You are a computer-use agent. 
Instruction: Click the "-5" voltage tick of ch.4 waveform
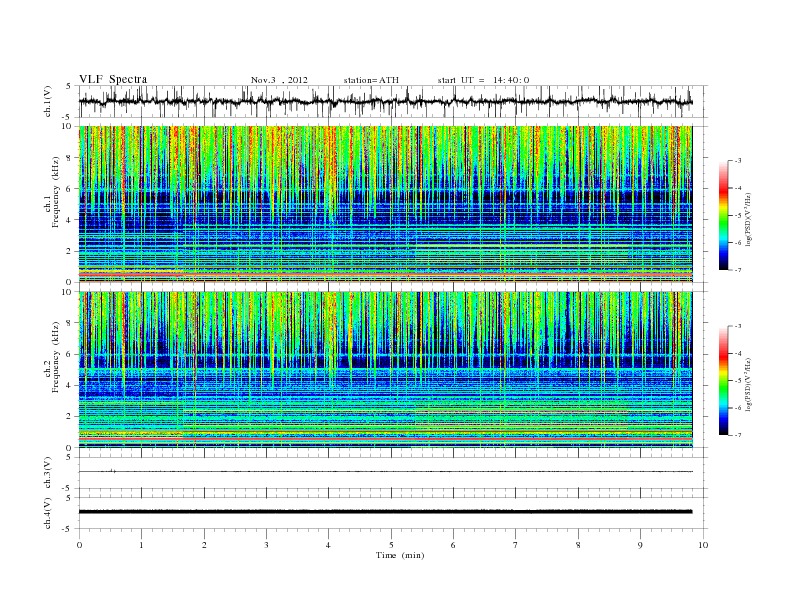coord(68,529)
